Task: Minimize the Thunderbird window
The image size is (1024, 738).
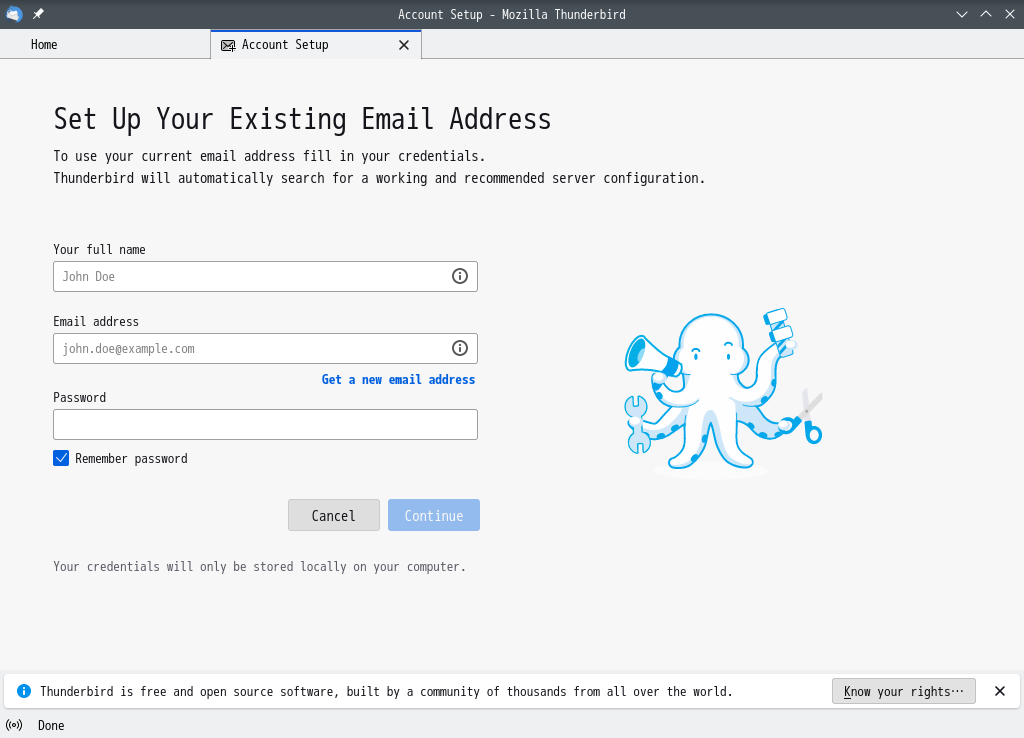Action: point(961,14)
